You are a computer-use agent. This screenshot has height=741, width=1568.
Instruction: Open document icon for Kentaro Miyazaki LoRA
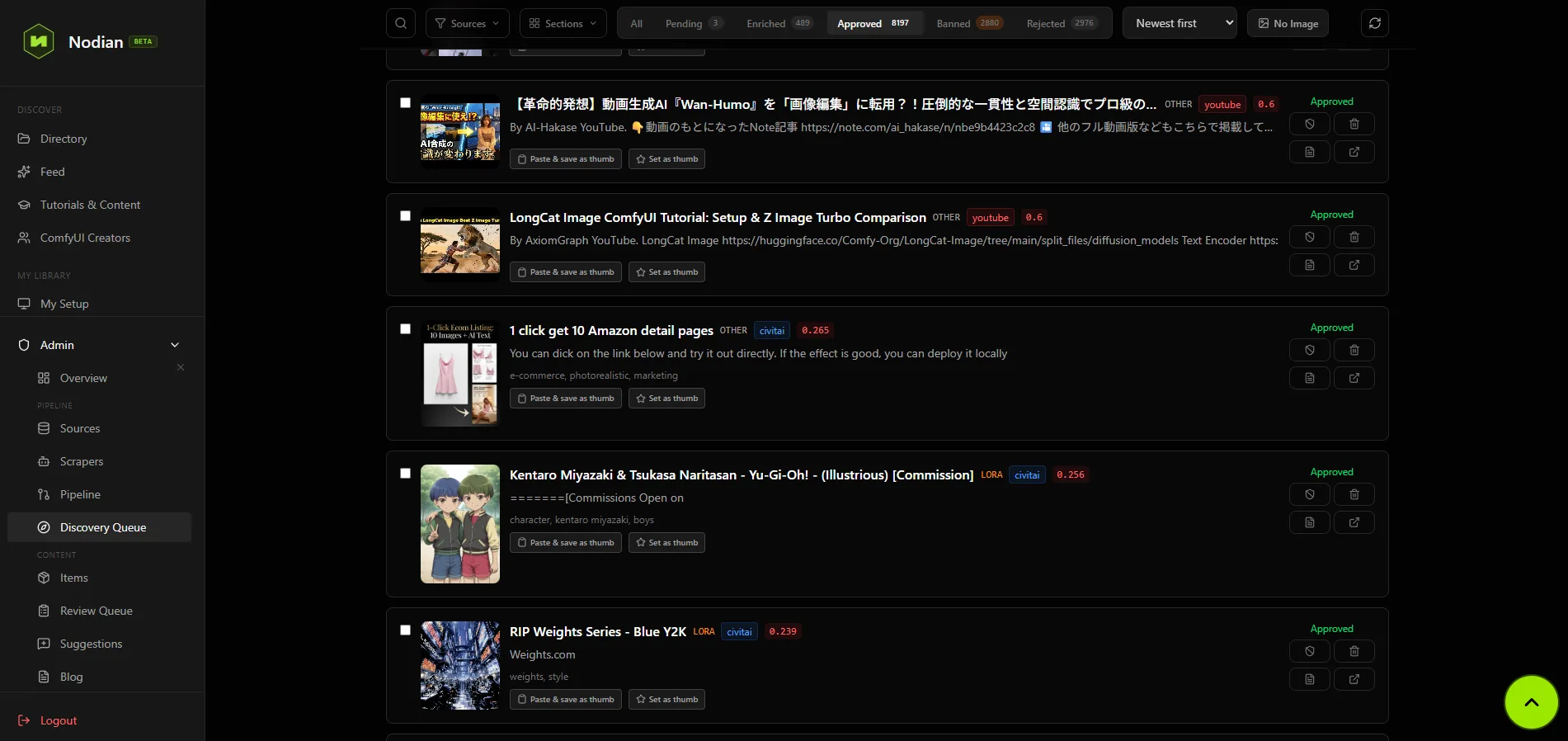[x=1310, y=522]
